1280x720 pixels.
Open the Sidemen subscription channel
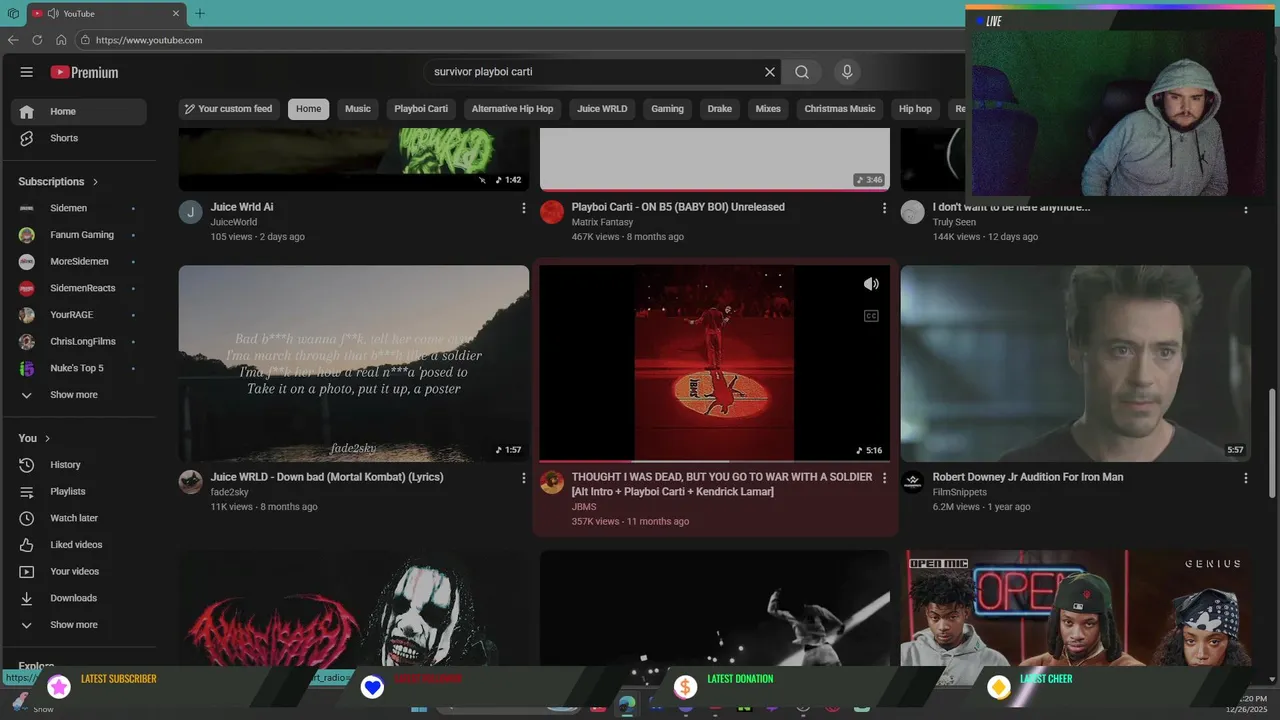[79, 208]
